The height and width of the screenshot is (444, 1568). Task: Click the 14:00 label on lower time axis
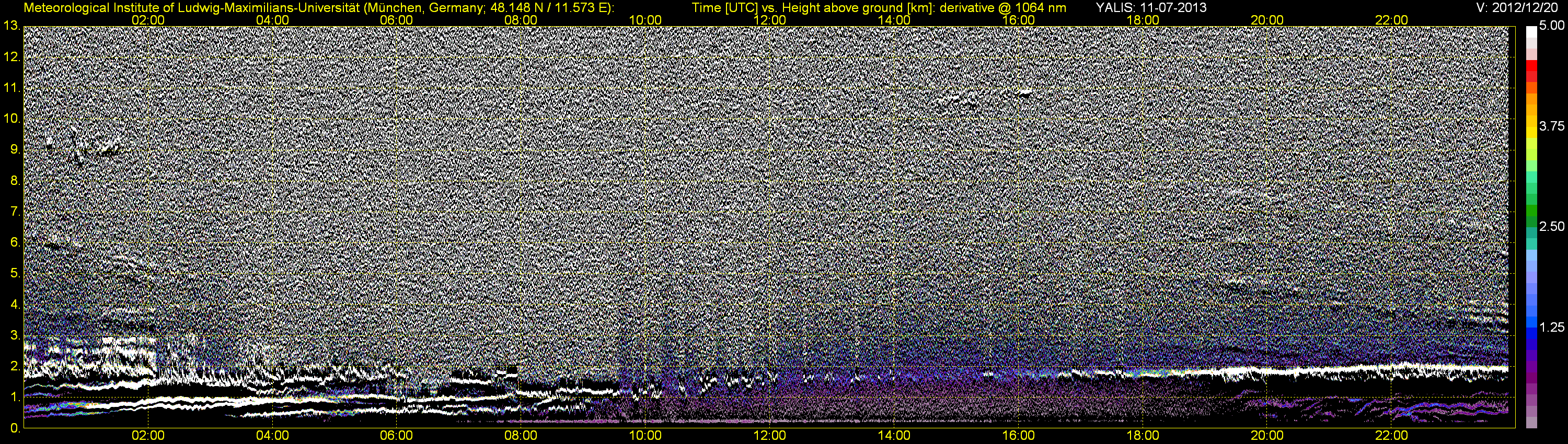click(895, 436)
